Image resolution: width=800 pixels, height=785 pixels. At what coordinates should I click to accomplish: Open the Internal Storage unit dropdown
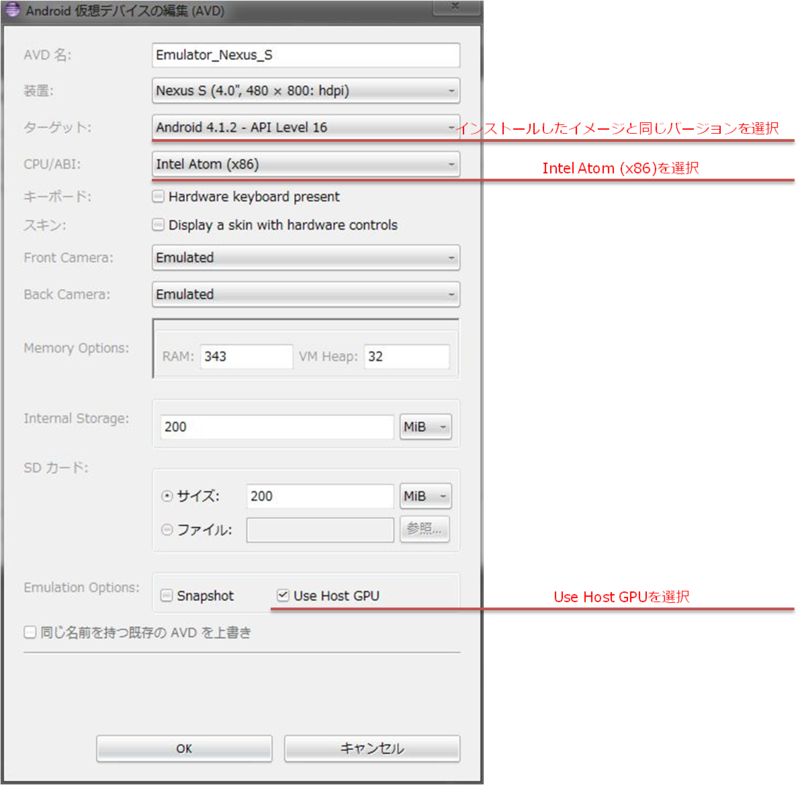(x=425, y=426)
